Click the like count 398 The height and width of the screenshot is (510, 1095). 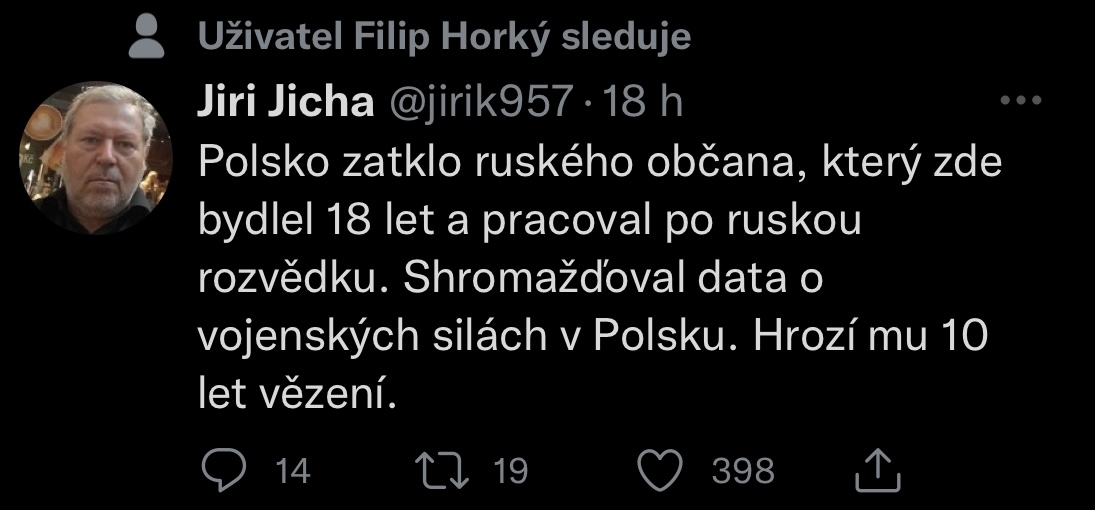[743, 471]
